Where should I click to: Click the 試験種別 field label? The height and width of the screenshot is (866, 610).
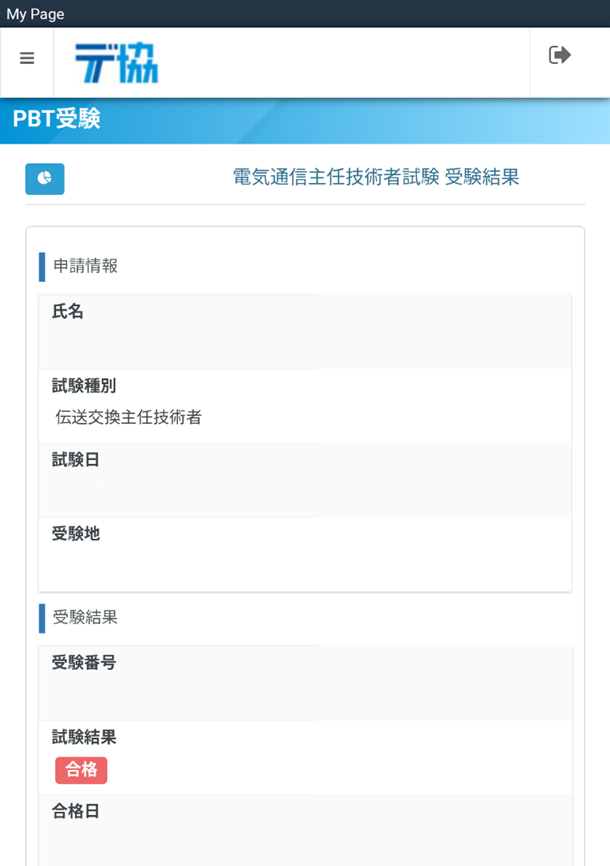(84, 386)
